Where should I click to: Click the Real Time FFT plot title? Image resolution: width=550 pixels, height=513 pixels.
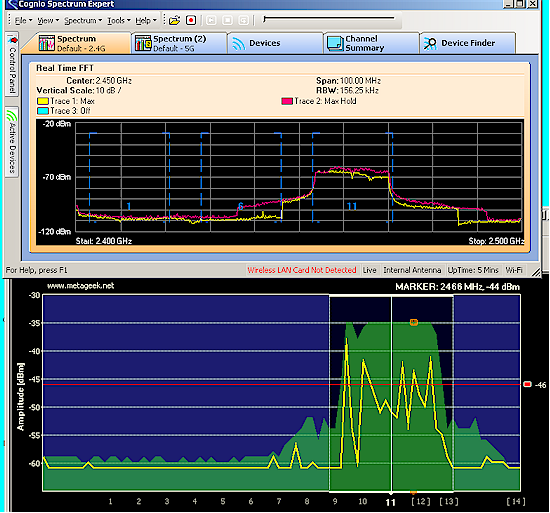(65, 68)
